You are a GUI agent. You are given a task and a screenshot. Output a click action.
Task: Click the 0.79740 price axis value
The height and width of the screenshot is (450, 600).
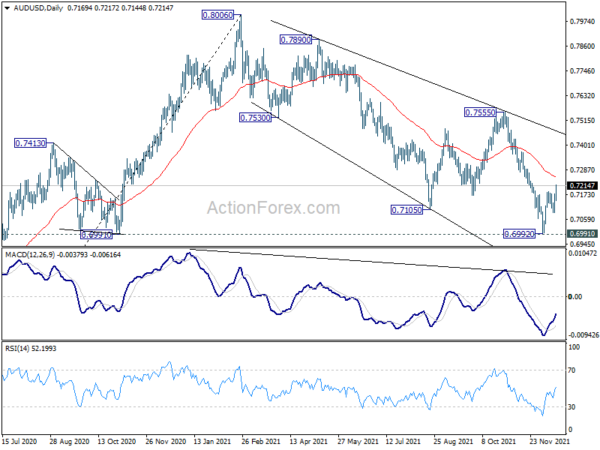coord(582,22)
